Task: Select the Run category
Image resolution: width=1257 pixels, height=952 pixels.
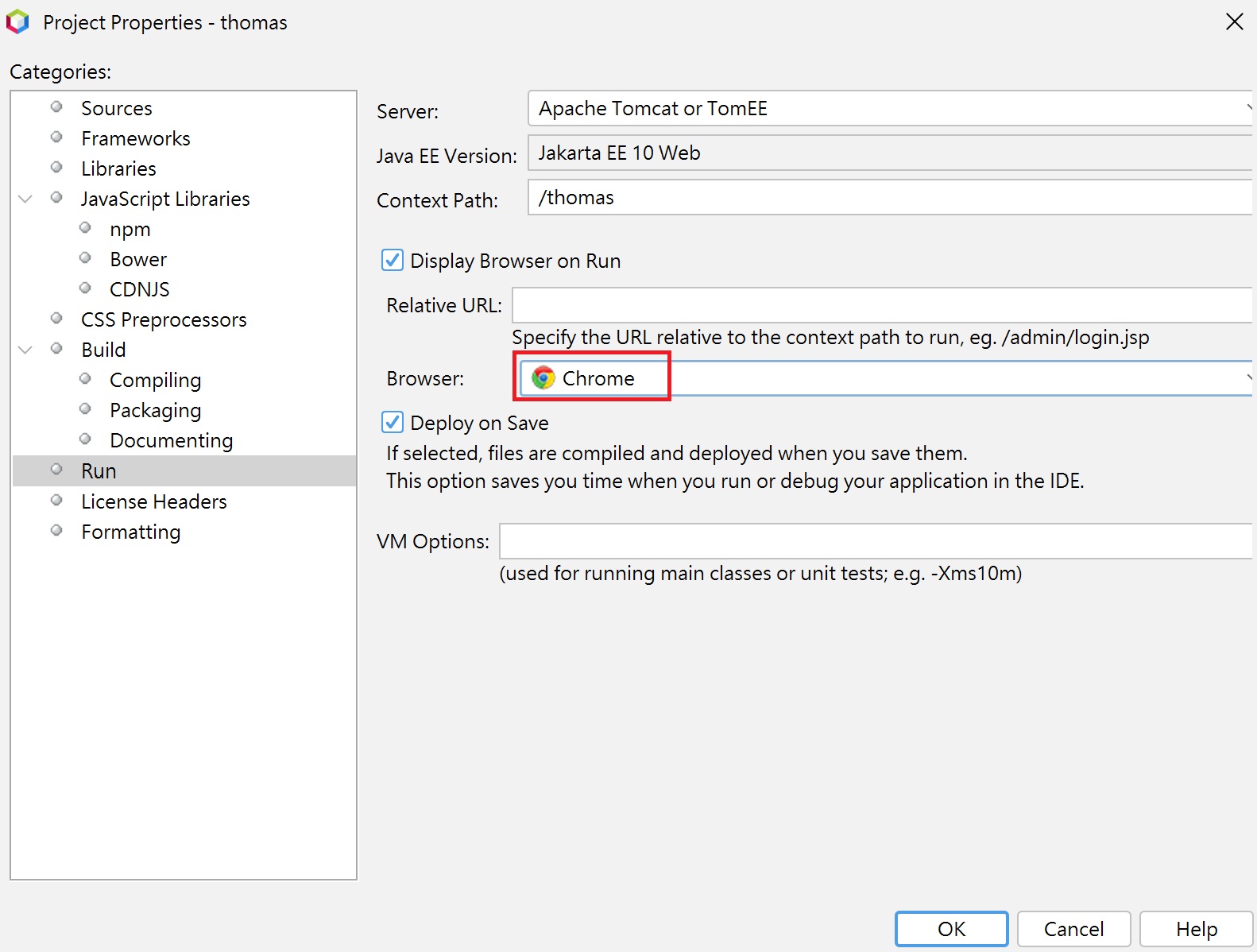Action: 184,470
